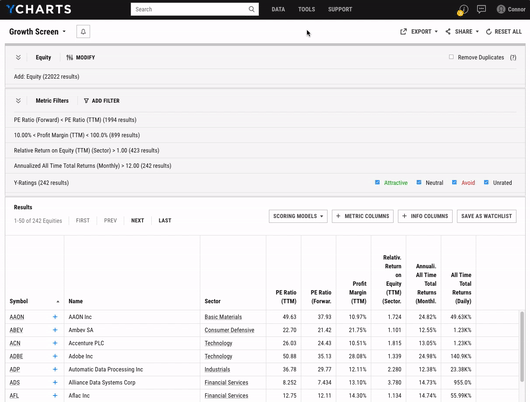Image resolution: width=530 pixels, height=402 pixels.
Task: Click the Name column header
Action: click(x=76, y=301)
